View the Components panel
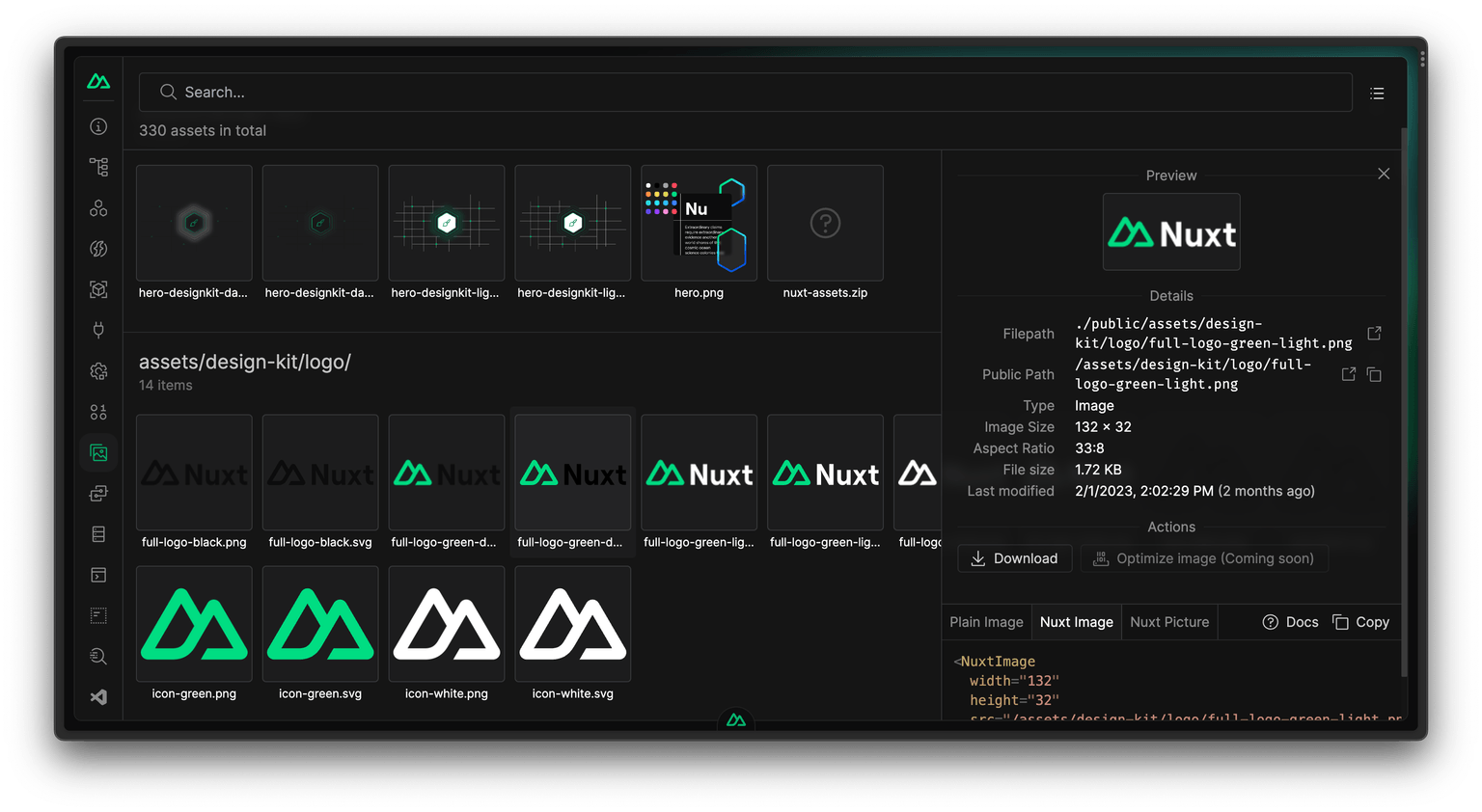 click(x=97, y=207)
